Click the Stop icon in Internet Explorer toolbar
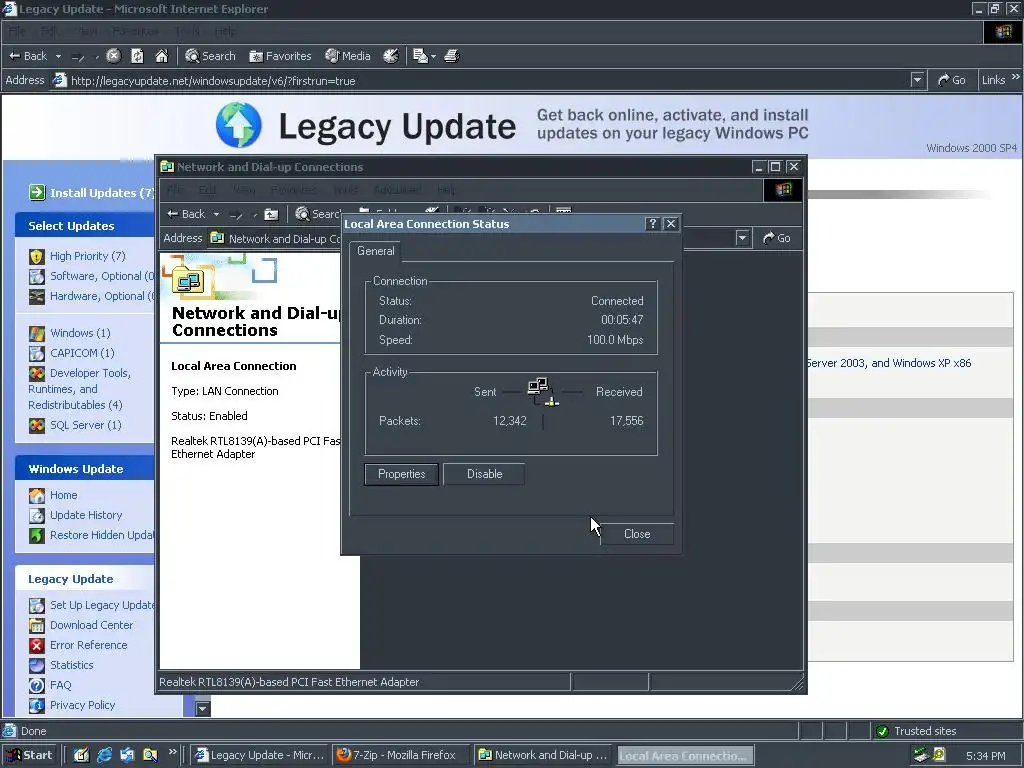This screenshot has height=768, width=1024. (x=114, y=56)
